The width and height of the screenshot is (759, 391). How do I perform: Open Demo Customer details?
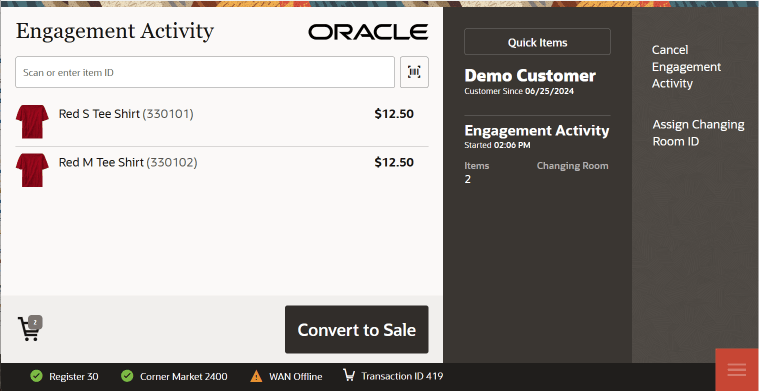point(530,75)
